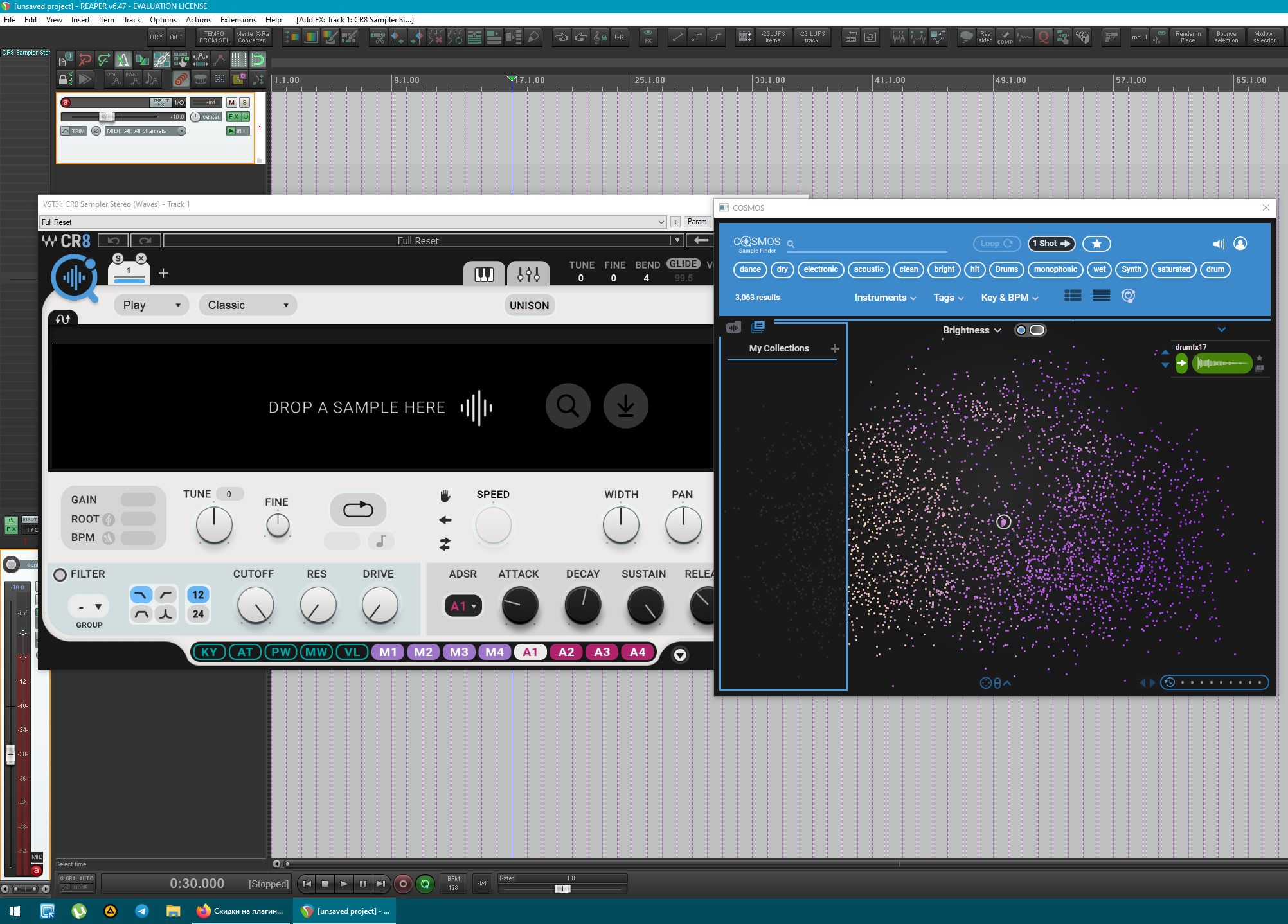The height and width of the screenshot is (924, 1288).
Task: Open the CR8 mixer sliders view
Action: [528, 274]
